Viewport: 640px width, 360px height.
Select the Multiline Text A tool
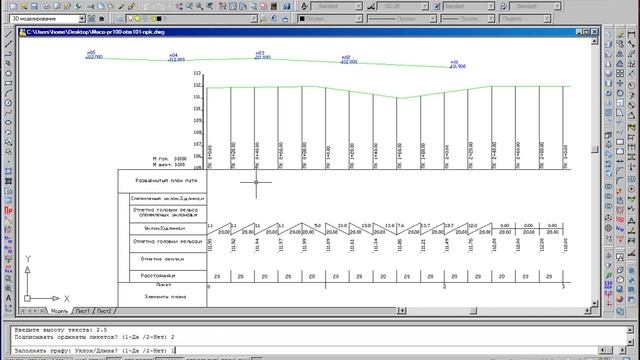pos(8,298)
